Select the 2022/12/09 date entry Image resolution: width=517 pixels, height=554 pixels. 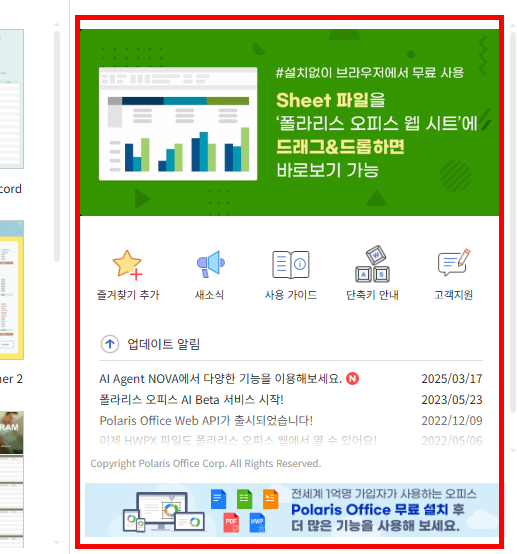[452, 420]
